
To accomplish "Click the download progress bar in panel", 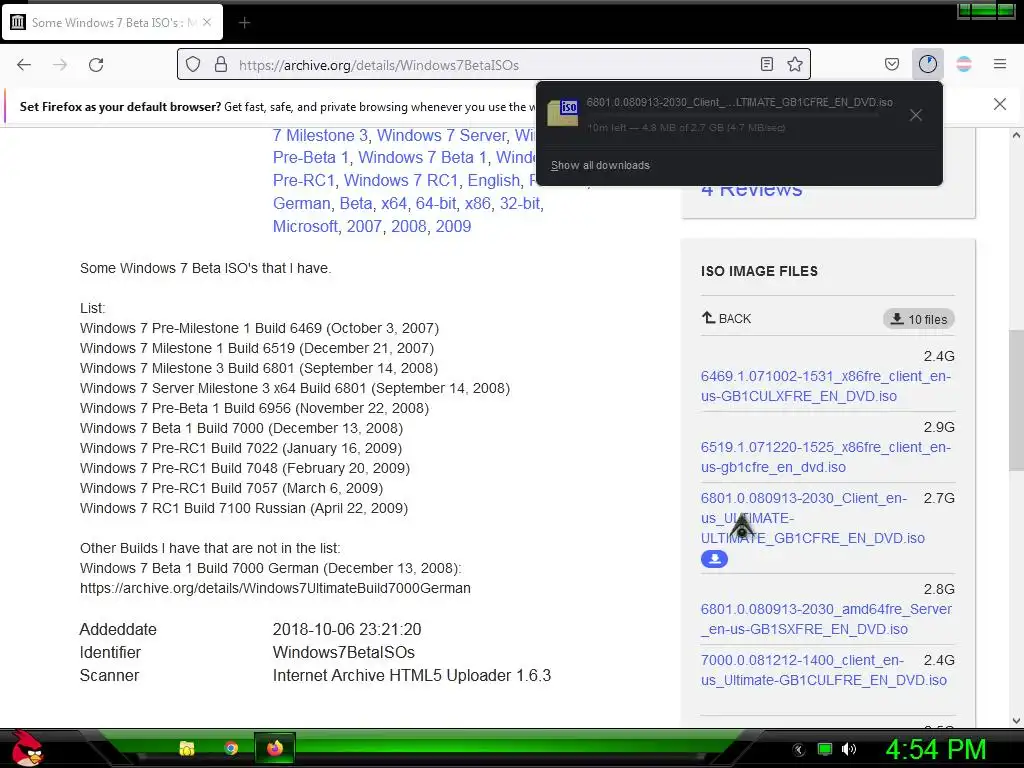I will click(x=733, y=115).
